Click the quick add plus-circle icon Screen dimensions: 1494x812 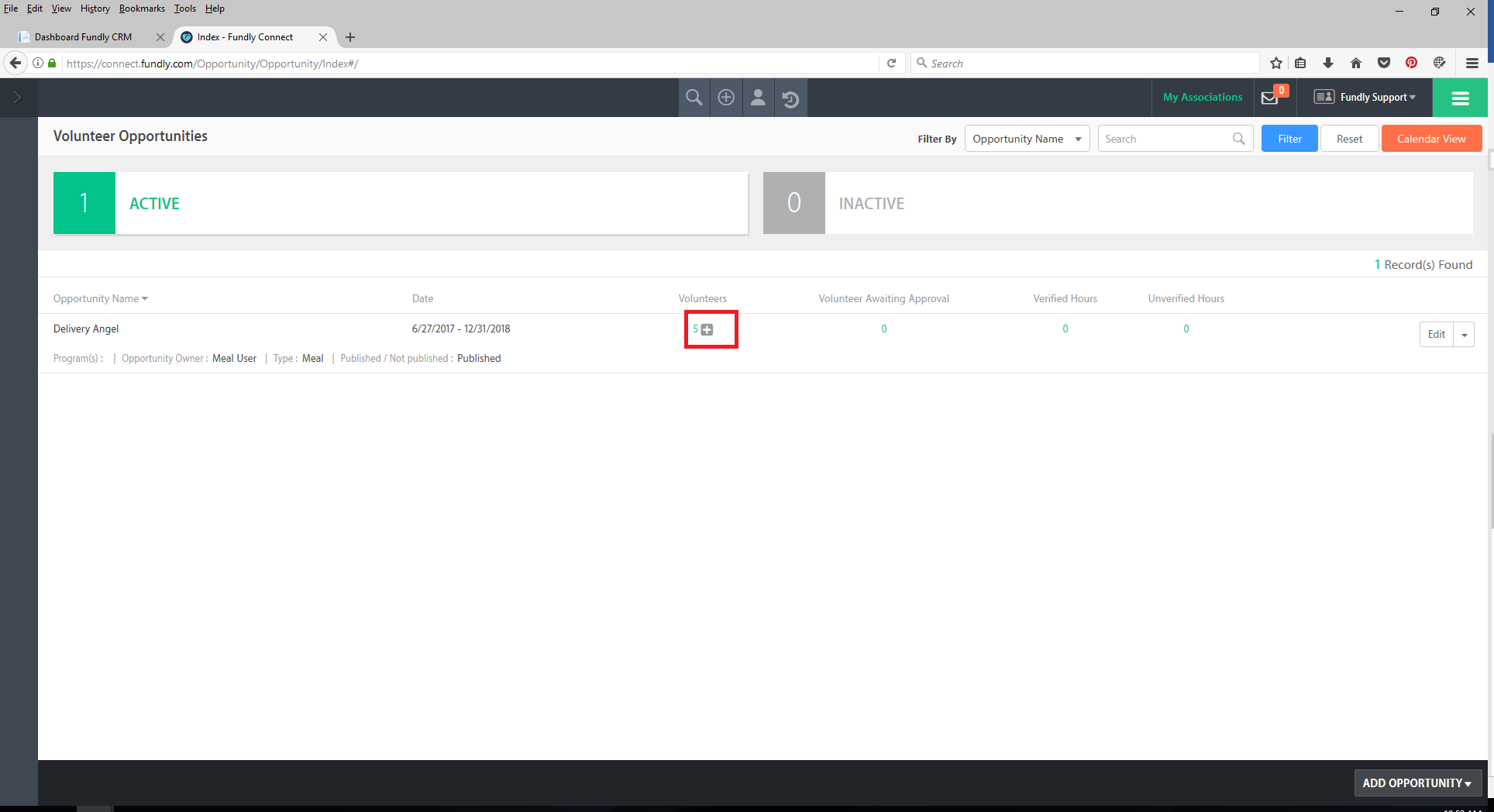[726, 98]
